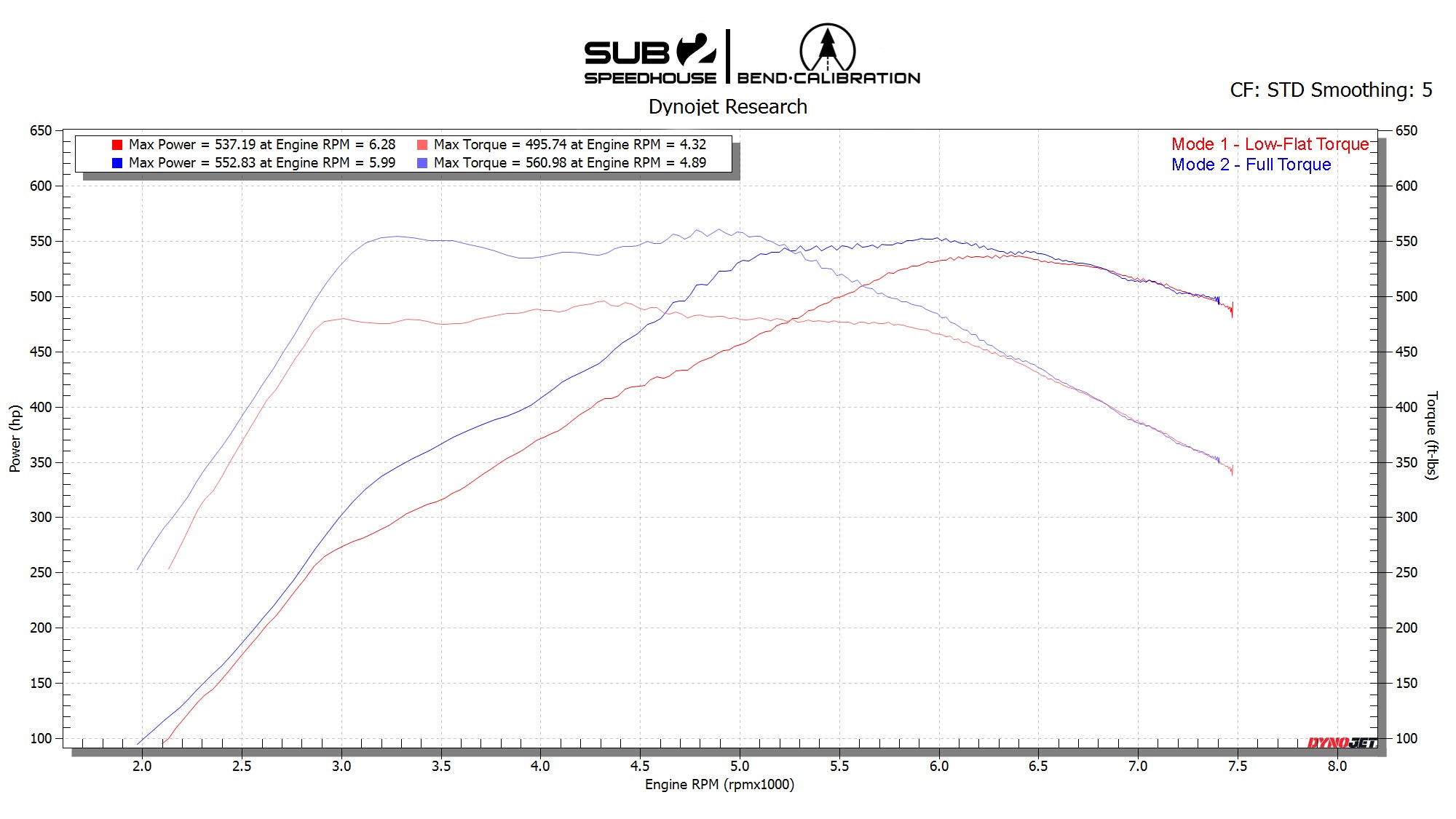Click the Torque (ft-lbs) axis label
Screen dimensions: 1456x819
click(x=1431, y=435)
